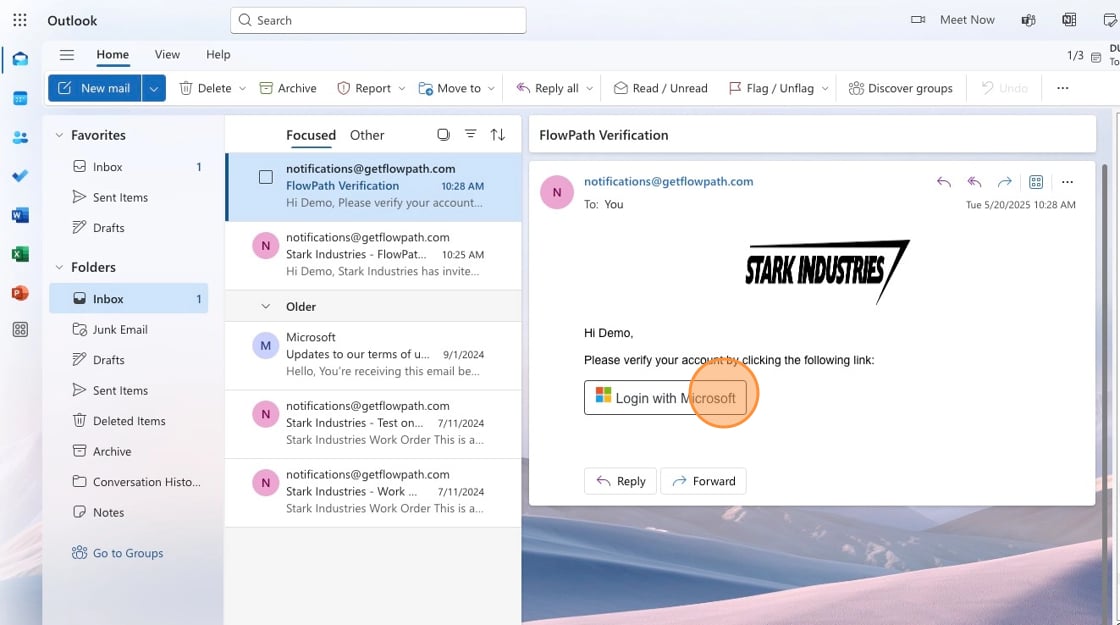Select the Other inbox tab
1120x625 pixels.
point(367,135)
